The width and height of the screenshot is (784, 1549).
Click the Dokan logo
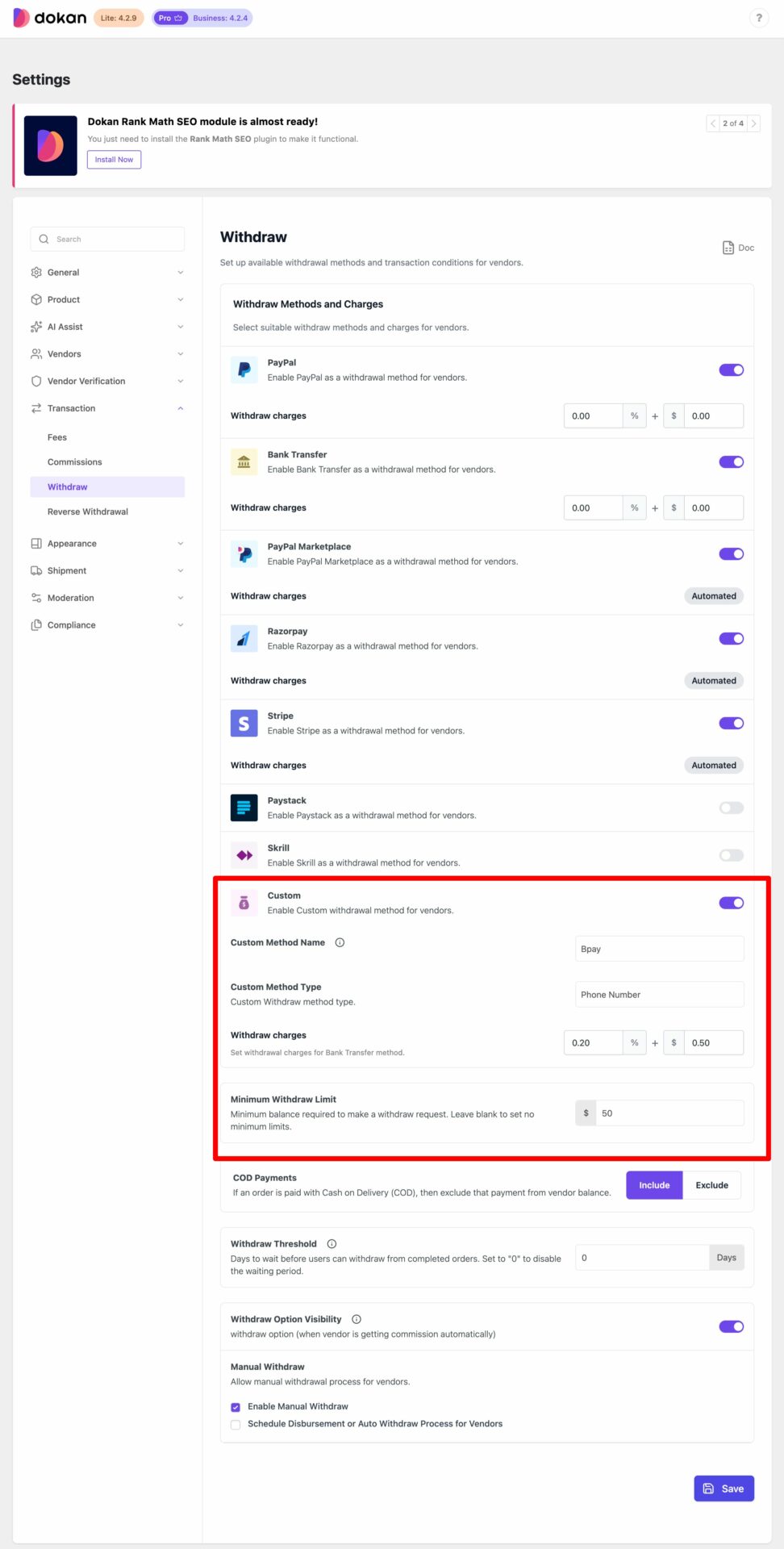point(49,18)
